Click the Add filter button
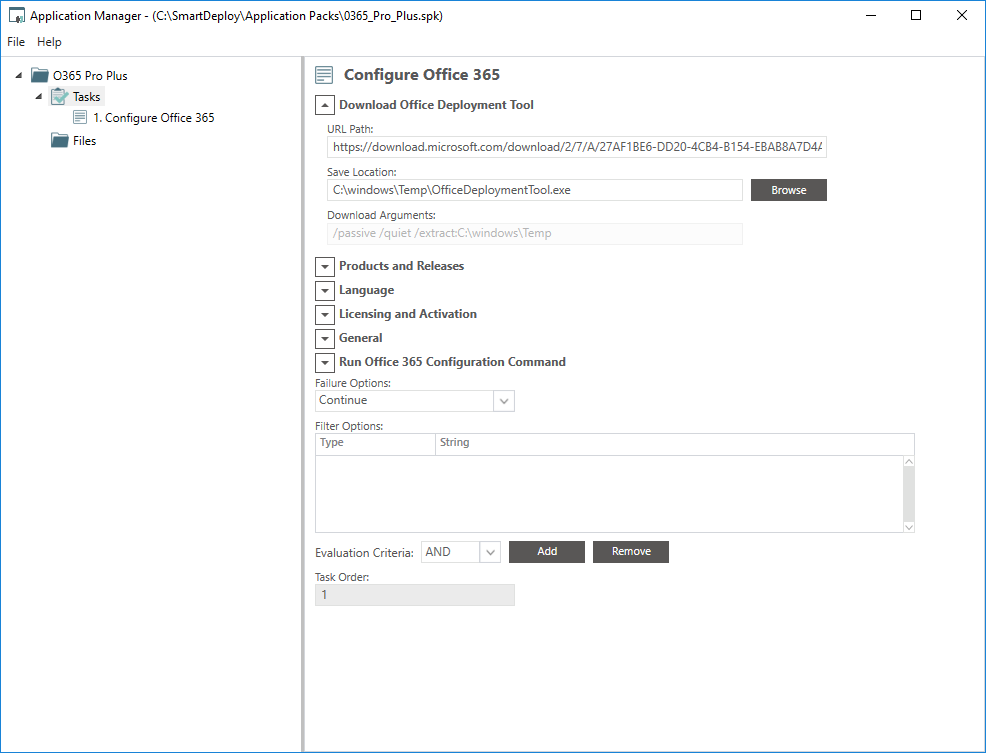Image resolution: width=986 pixels, height=753 pixels. [x=546, y=552]
